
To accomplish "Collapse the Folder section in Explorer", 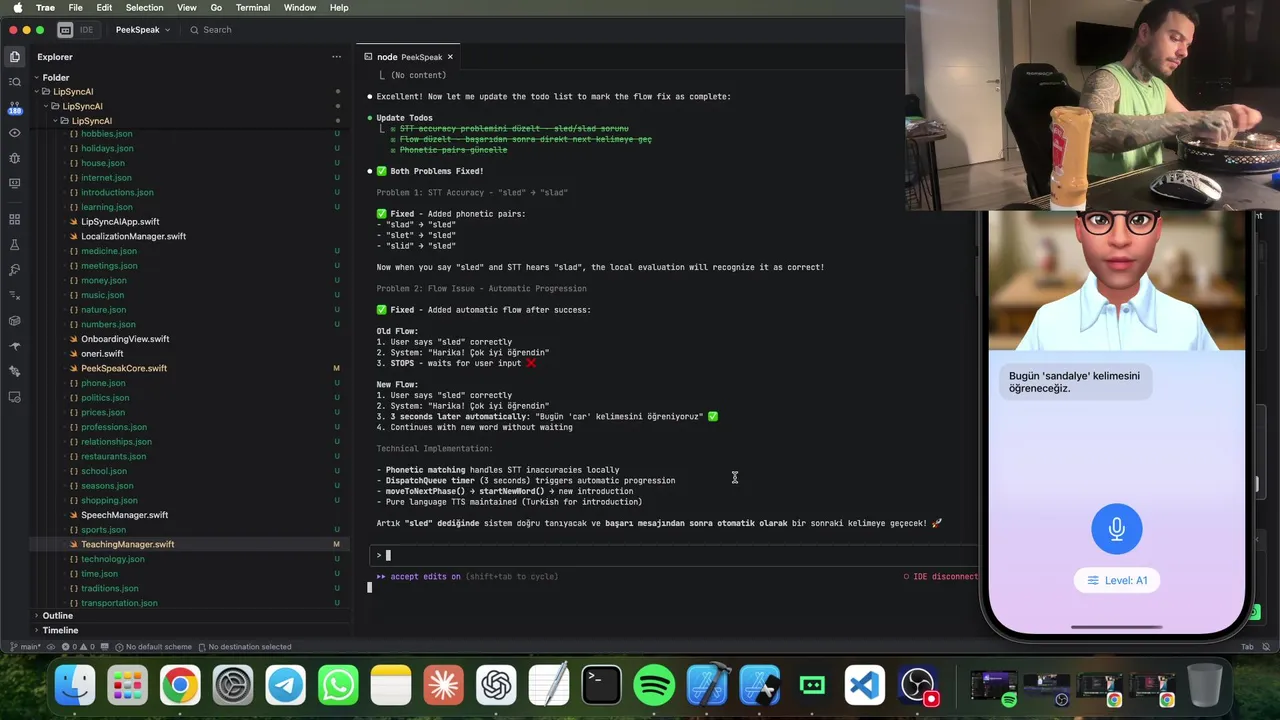I will click(37, 77).
